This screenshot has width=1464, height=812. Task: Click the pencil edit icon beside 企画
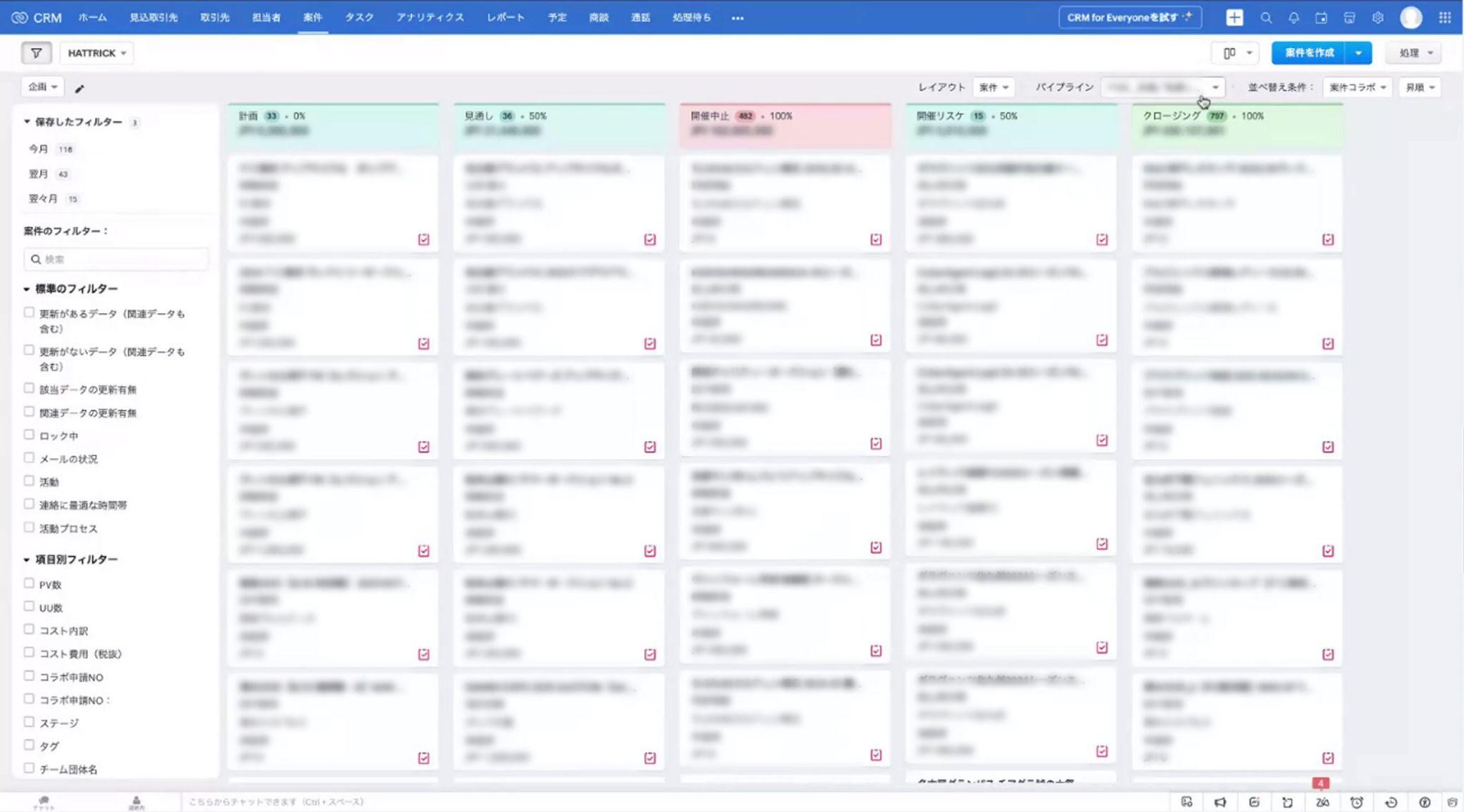click(x=79, y=89)
